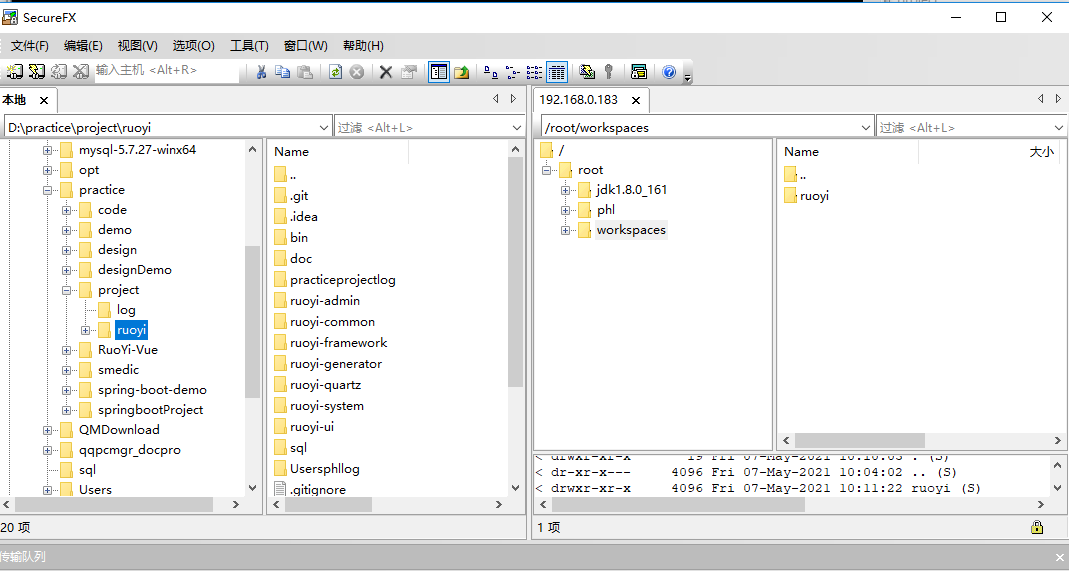The height and width of the screenshot is (571, 1069).
Task: Close the 192.168.0.183 tab
Action: point(635,101)
